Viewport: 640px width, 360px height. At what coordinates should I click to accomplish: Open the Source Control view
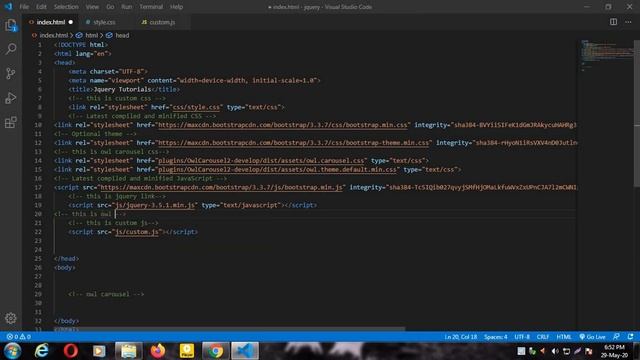(11, 73)
